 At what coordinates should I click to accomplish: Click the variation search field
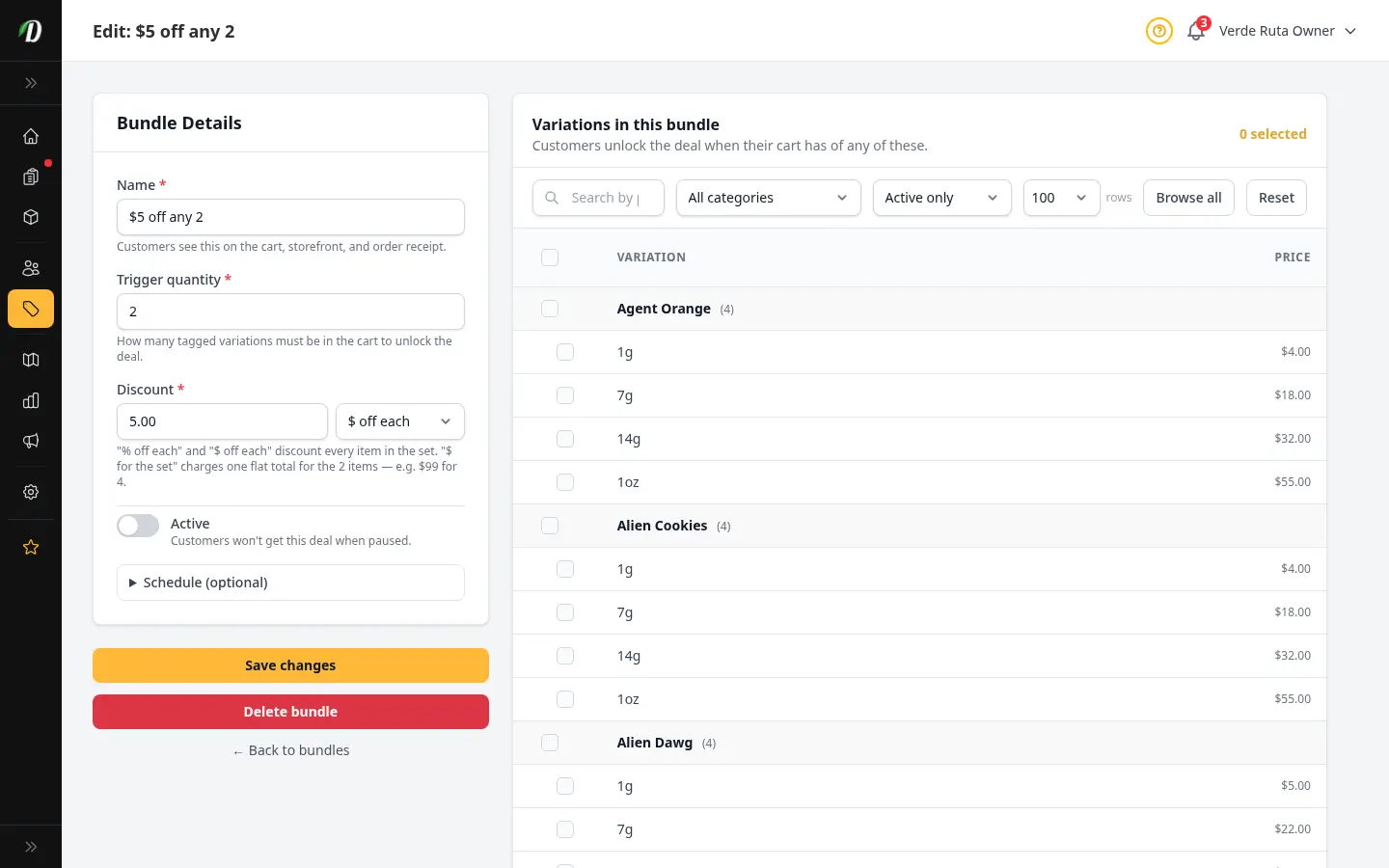tap(598, 198)
